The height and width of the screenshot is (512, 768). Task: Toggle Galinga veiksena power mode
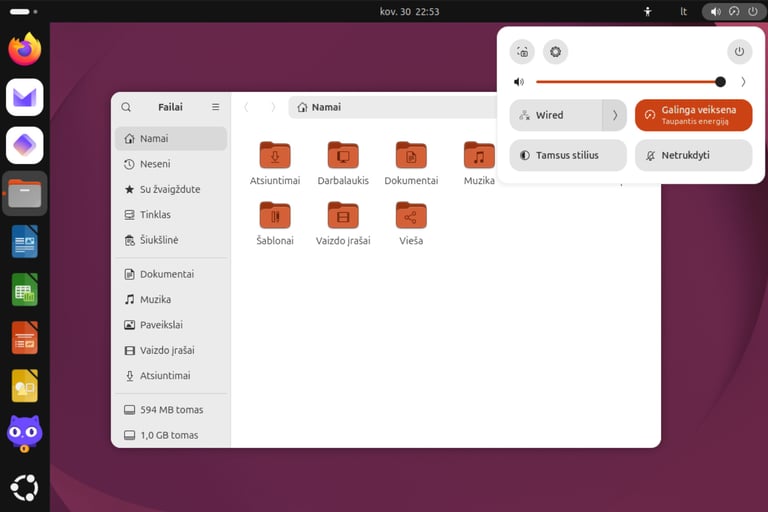click(x=694, y=115)
